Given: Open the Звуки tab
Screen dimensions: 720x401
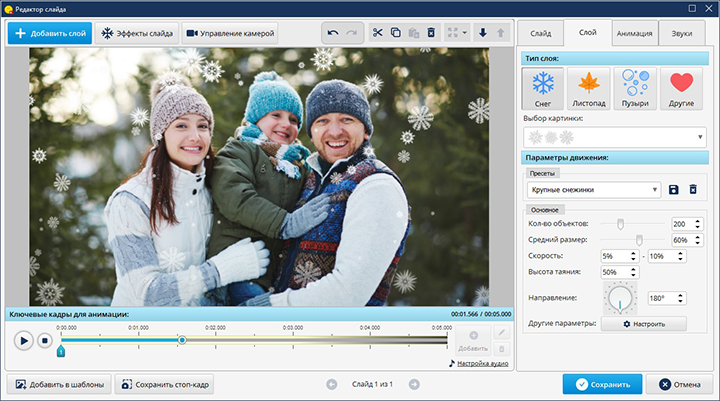Looking at the screenshot, I should [682, 34].
